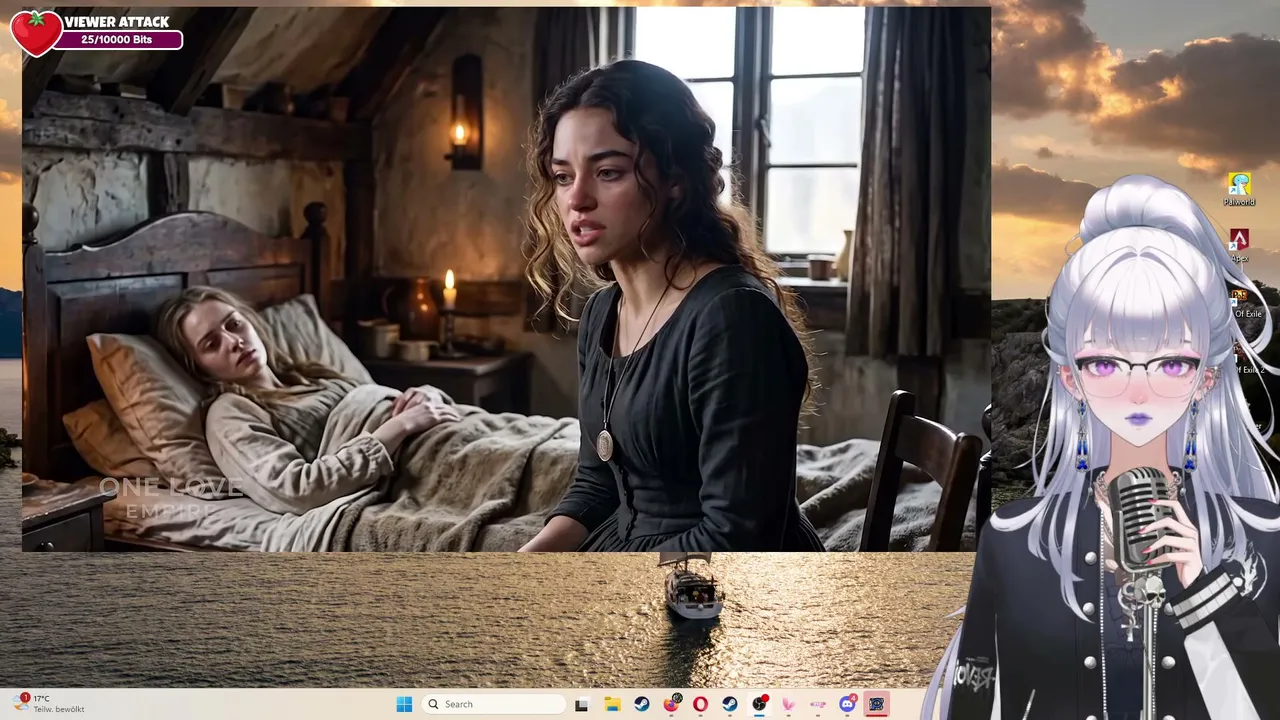Launch the Apex desktop shortcut
The image size is (1280, 720).
[1239, 245]
